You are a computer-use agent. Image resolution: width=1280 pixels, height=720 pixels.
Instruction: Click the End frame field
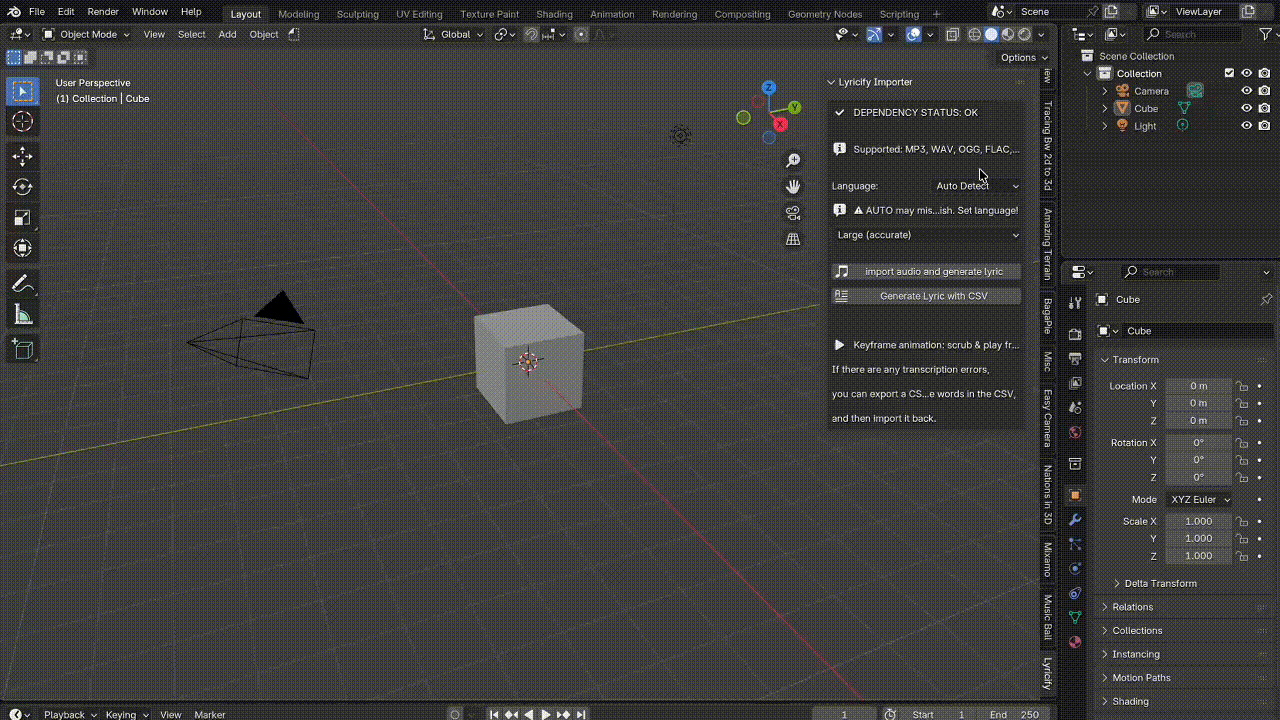tap(1015, 714)
